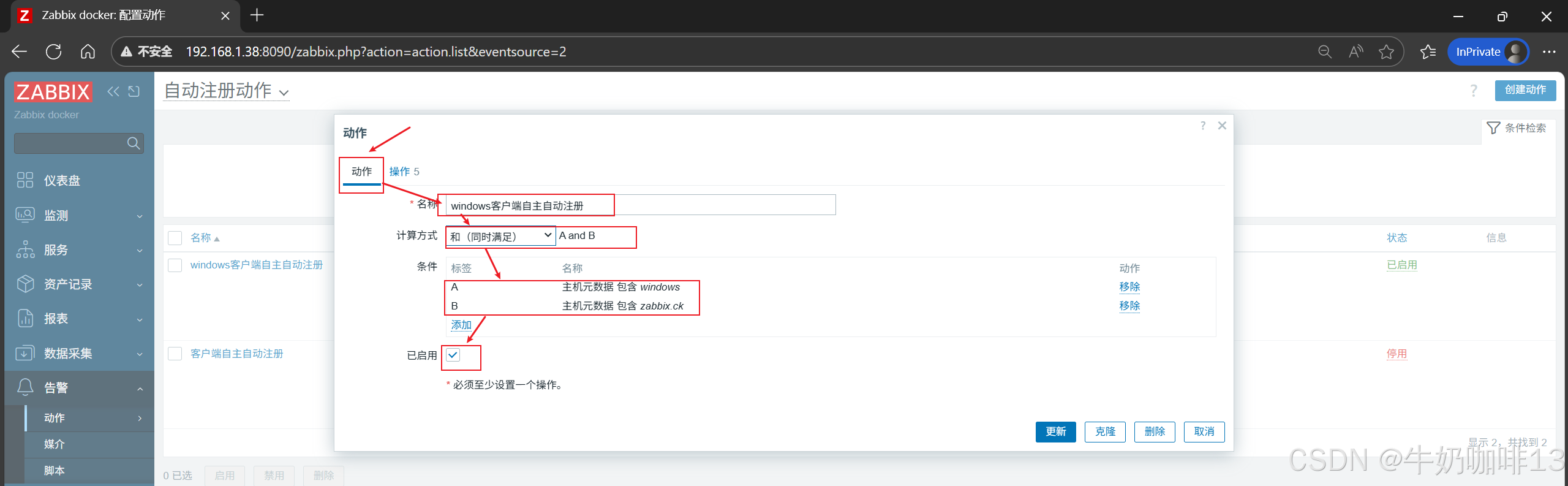
Task: Close the 动作 dialog with X
Action: point(1222,126)
